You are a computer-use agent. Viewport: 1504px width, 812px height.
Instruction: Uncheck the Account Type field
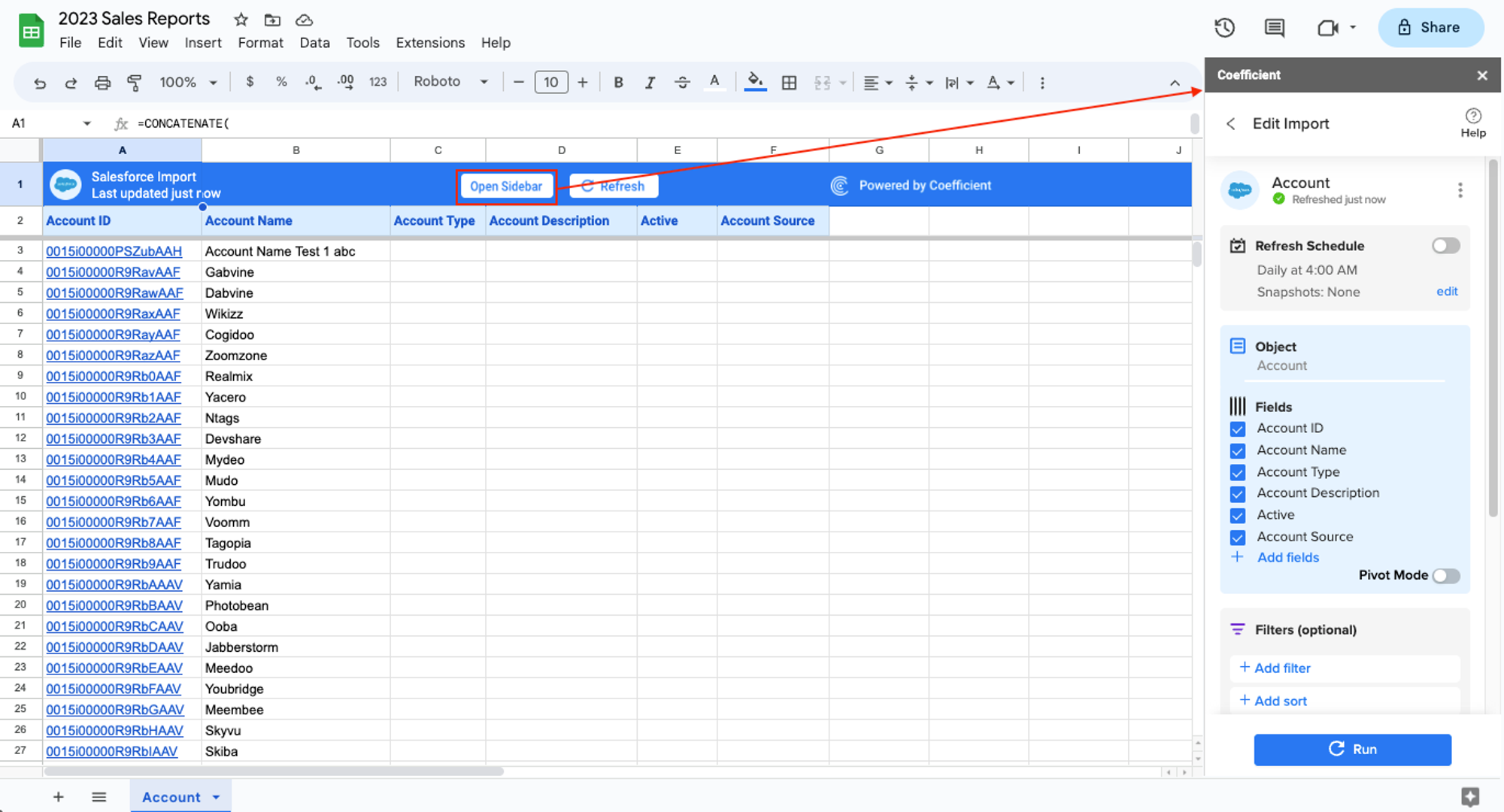1237,472
